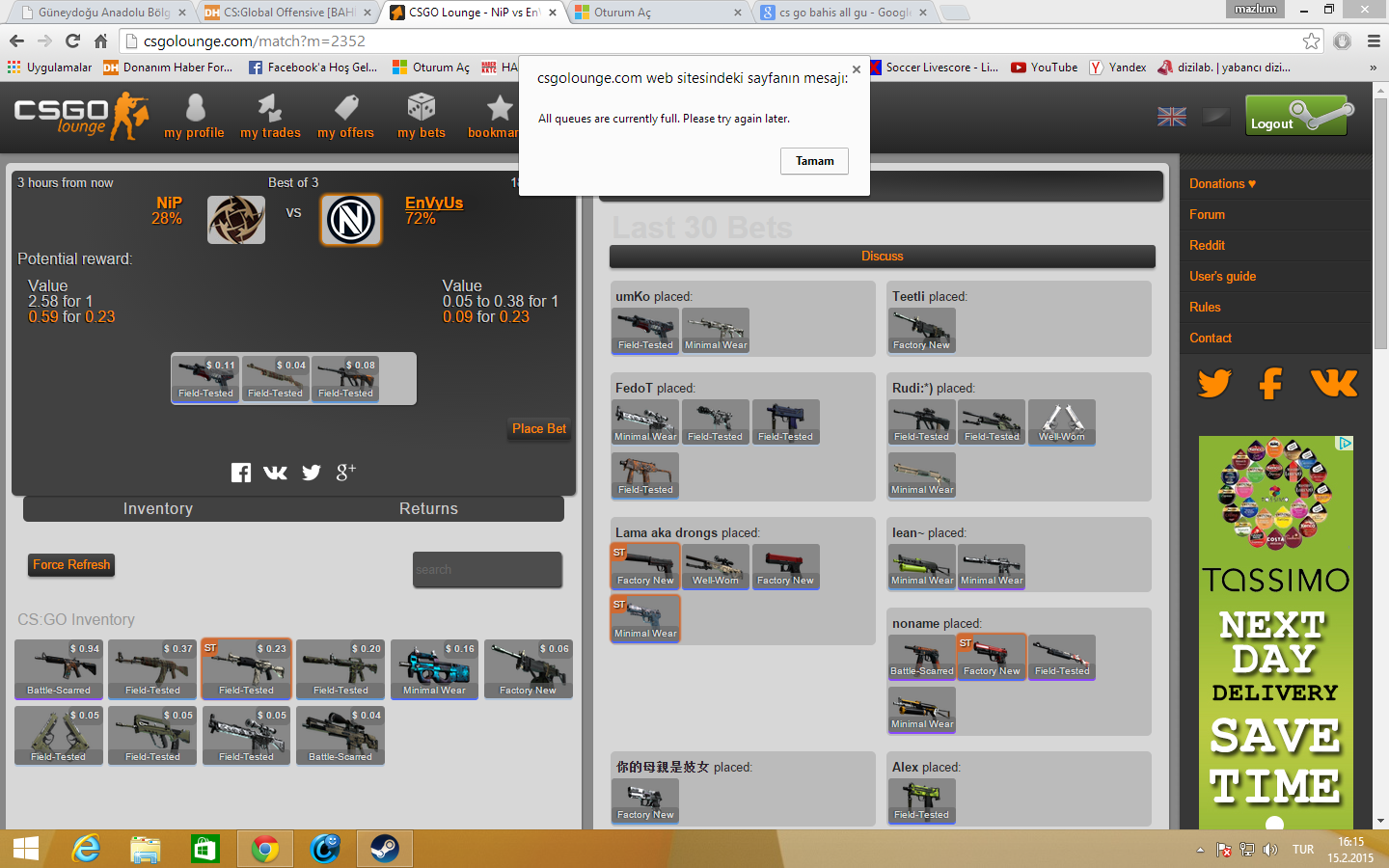Open the Forum sidebar link
The image size is (1389, 868).
point(1207,215)
